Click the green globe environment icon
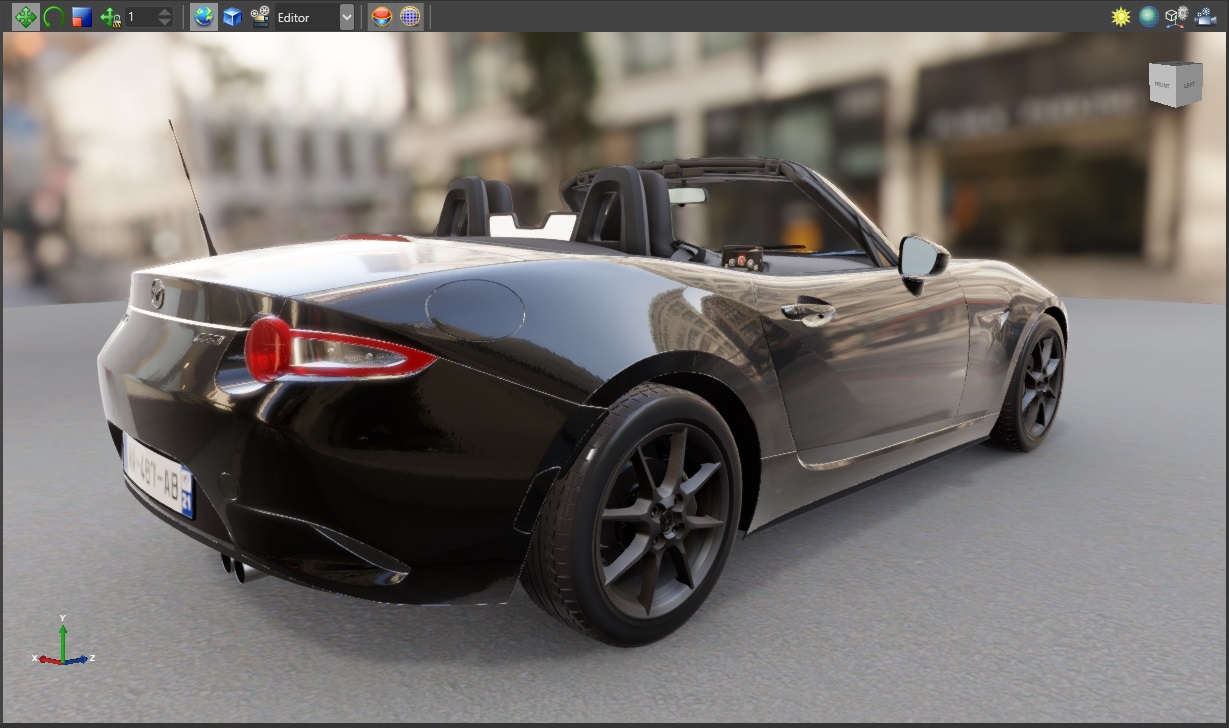 coord(1149,17)
